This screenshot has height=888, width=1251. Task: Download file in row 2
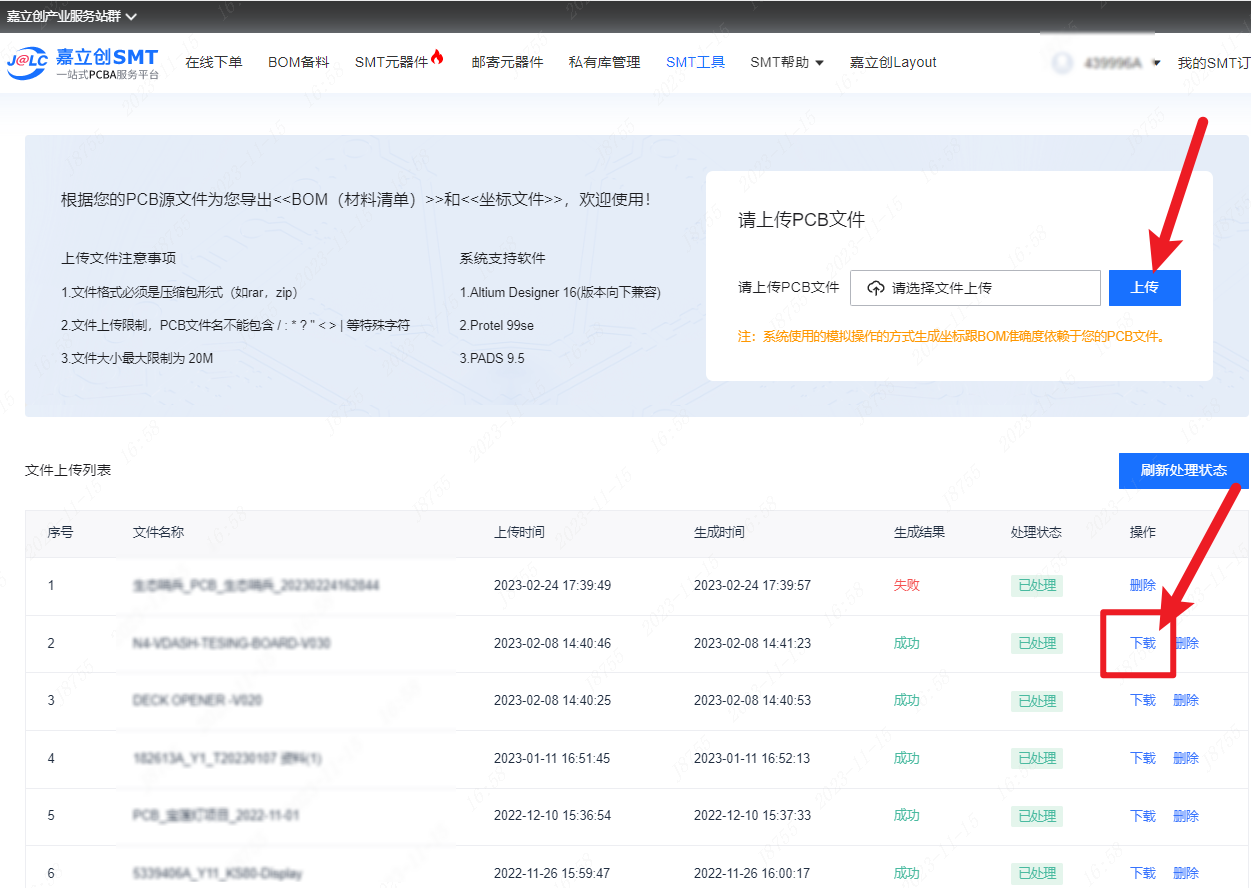(1142, 643)
